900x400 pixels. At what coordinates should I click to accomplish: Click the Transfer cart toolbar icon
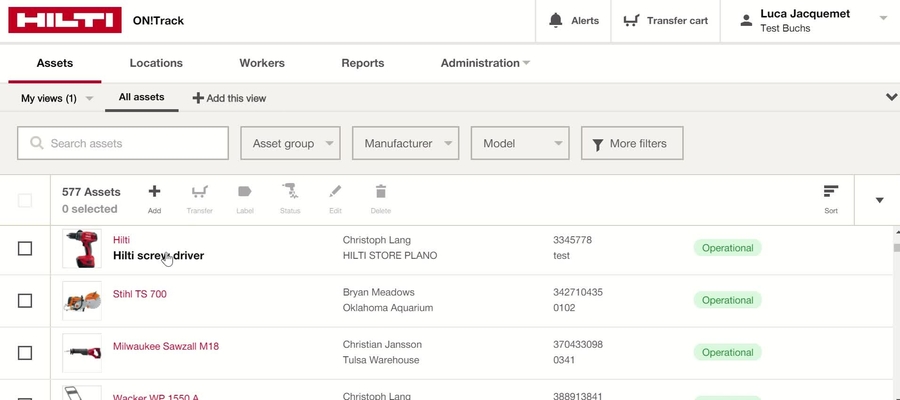[200, 191]
